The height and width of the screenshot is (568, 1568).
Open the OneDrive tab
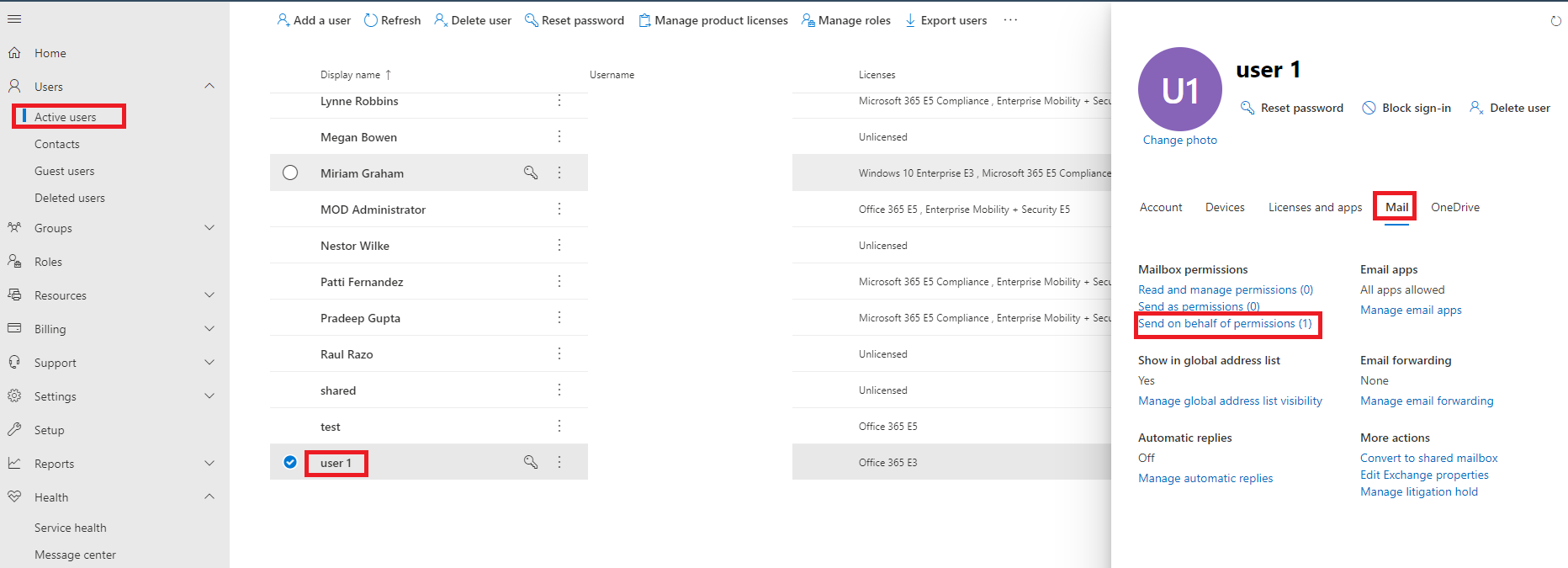click(x=1454, y=207)
